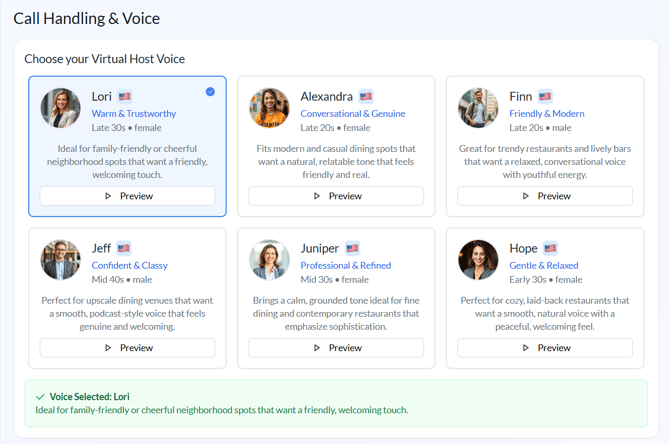This screenshot has height=444, width=670.
Task: Click the US flag icon beside Lori
Action: [x=125, y=97]
